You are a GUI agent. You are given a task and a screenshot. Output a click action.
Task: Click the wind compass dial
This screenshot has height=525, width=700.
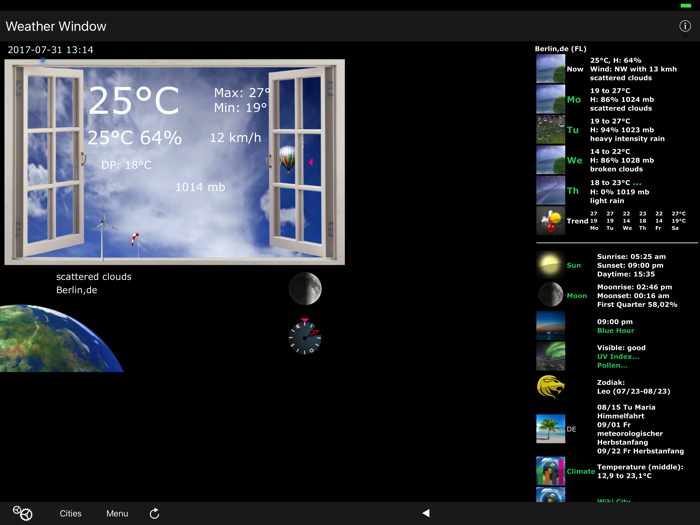click(x=304, y=337)
